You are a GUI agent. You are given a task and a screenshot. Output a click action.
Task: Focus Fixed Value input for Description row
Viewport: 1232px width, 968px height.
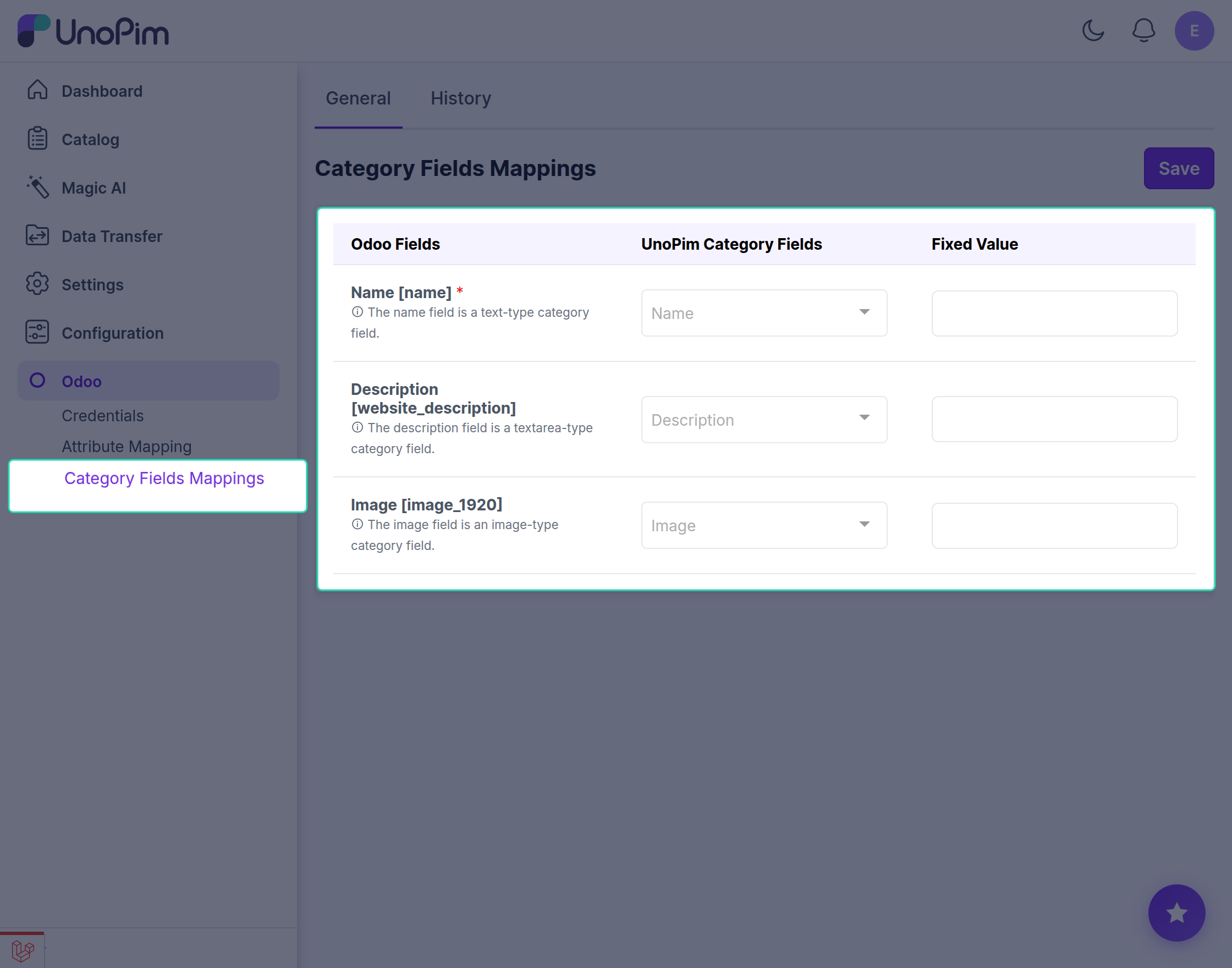1054,420
